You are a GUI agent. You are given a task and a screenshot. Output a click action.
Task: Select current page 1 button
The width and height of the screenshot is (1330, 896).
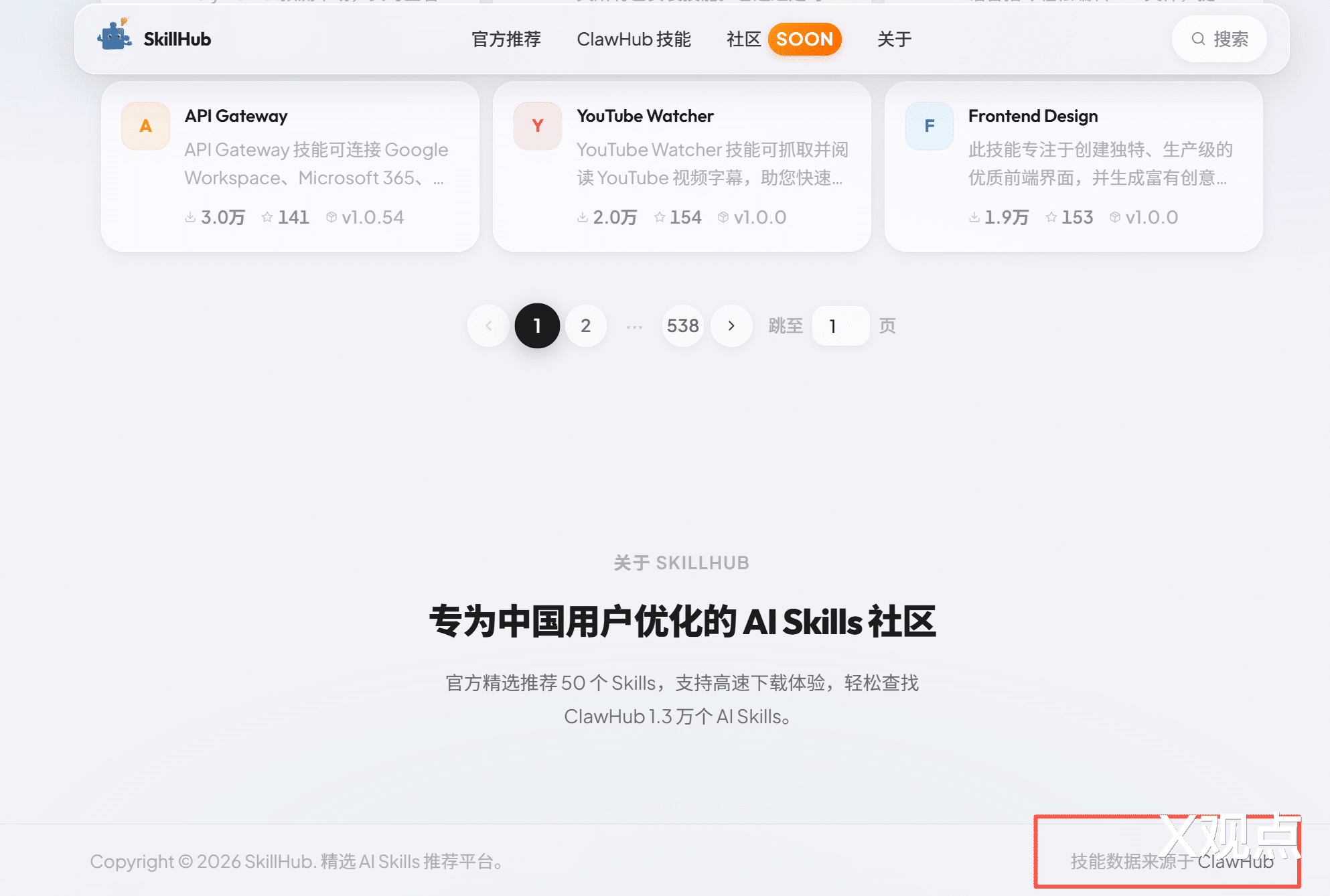click(537, 326)
